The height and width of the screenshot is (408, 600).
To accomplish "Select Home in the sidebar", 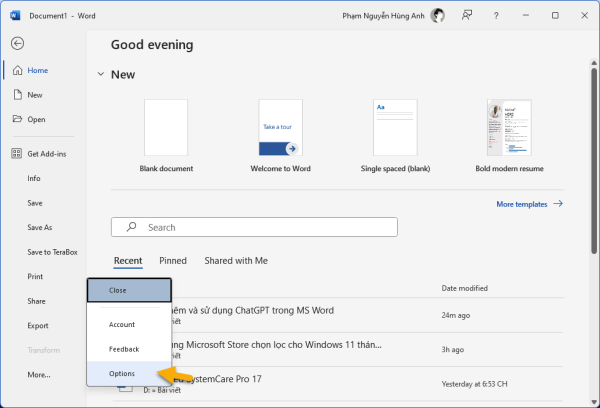I will point(38,70).
